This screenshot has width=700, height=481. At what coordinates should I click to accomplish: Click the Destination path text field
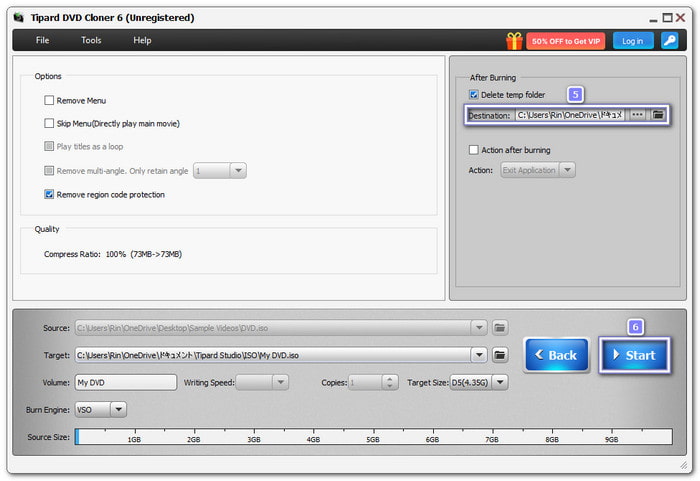570,115
